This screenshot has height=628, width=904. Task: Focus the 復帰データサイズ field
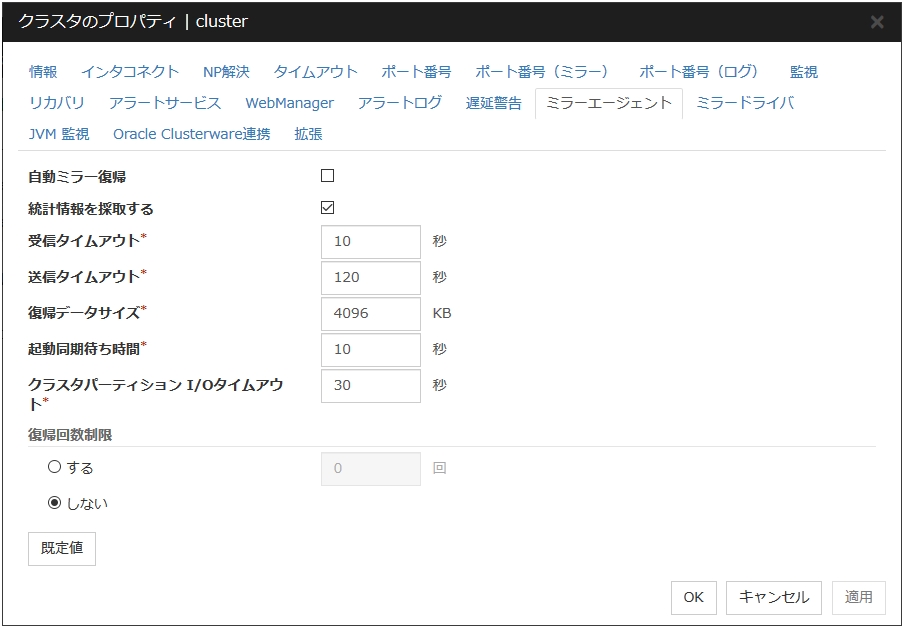(370, 314)
